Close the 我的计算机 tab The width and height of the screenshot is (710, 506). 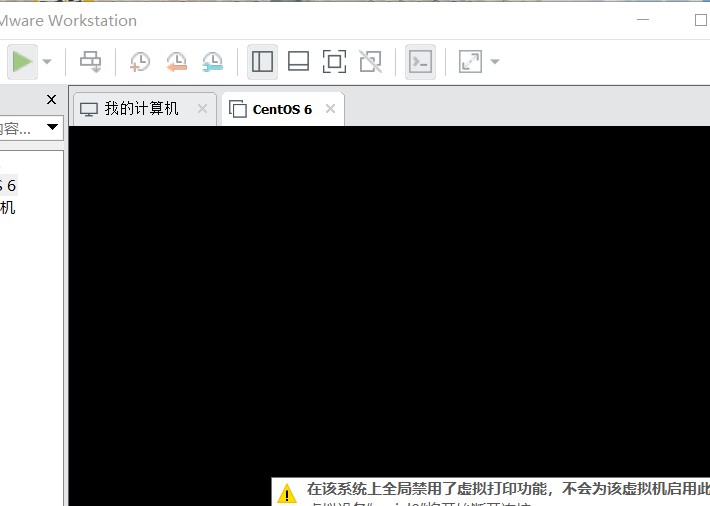click(x=202, y=109)
